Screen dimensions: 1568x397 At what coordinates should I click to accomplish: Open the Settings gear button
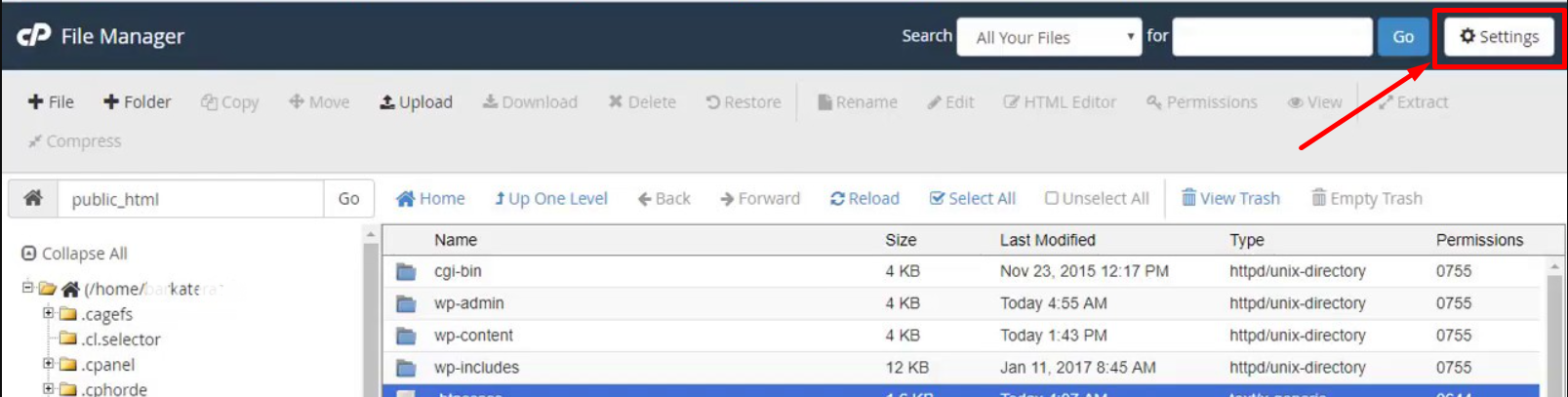pos(1499,37)
